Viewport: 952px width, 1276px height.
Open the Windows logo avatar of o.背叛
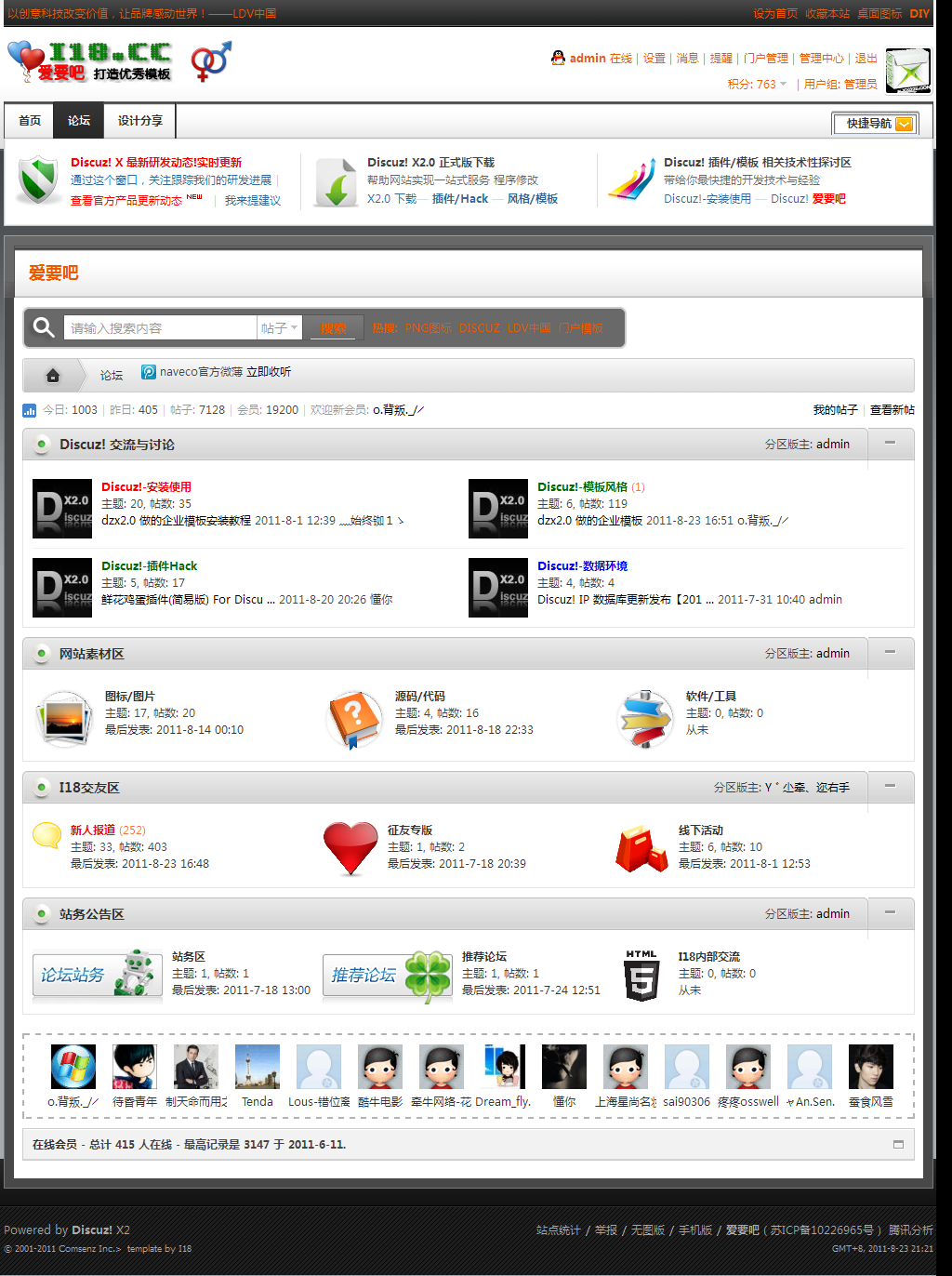click(73, 1066)
